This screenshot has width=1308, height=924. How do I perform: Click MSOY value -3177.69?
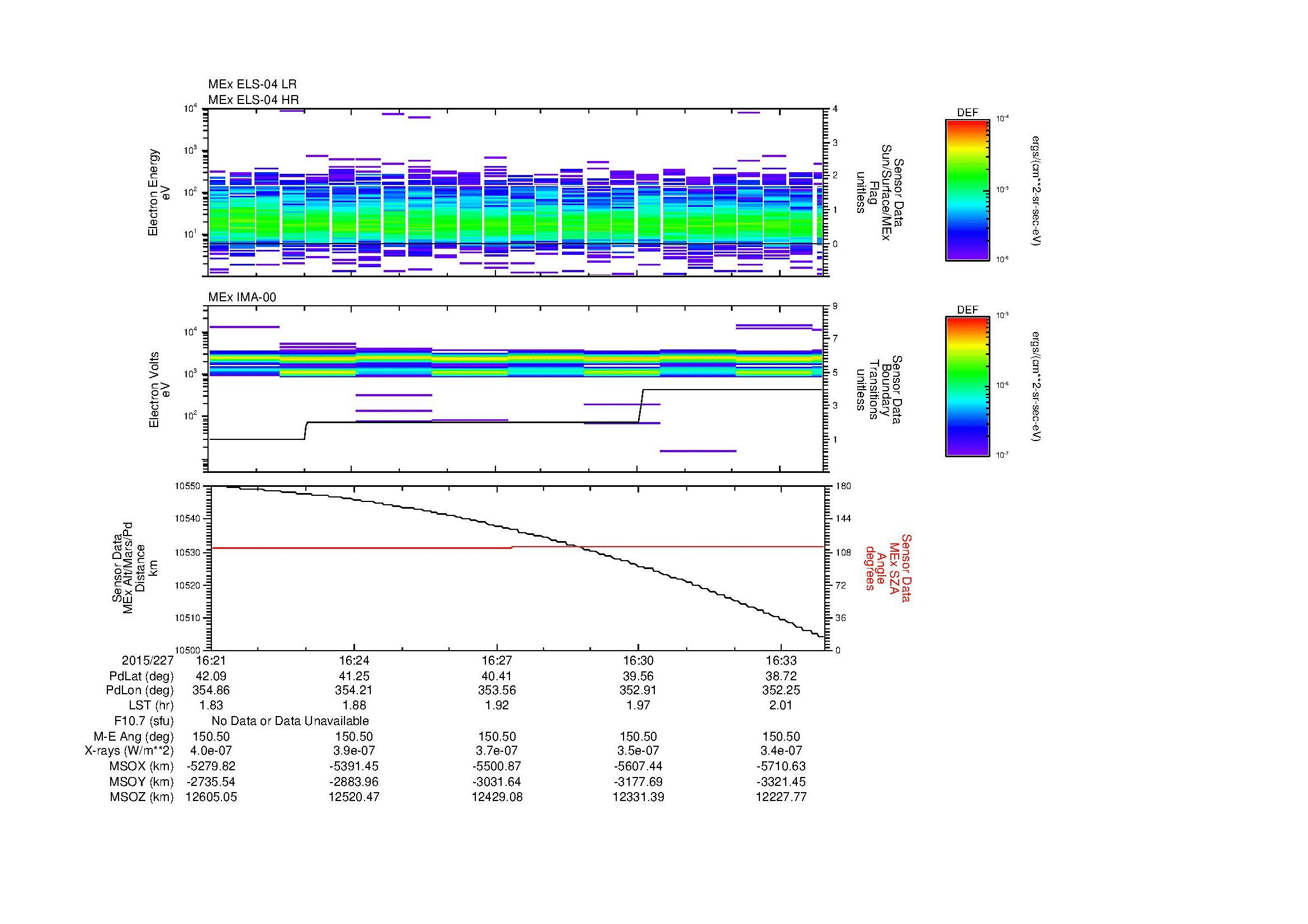coord(639,781)
